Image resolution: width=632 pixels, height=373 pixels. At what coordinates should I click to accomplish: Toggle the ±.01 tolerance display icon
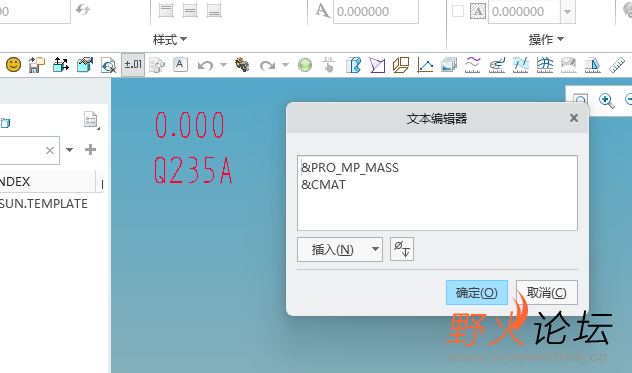(133, 65)
